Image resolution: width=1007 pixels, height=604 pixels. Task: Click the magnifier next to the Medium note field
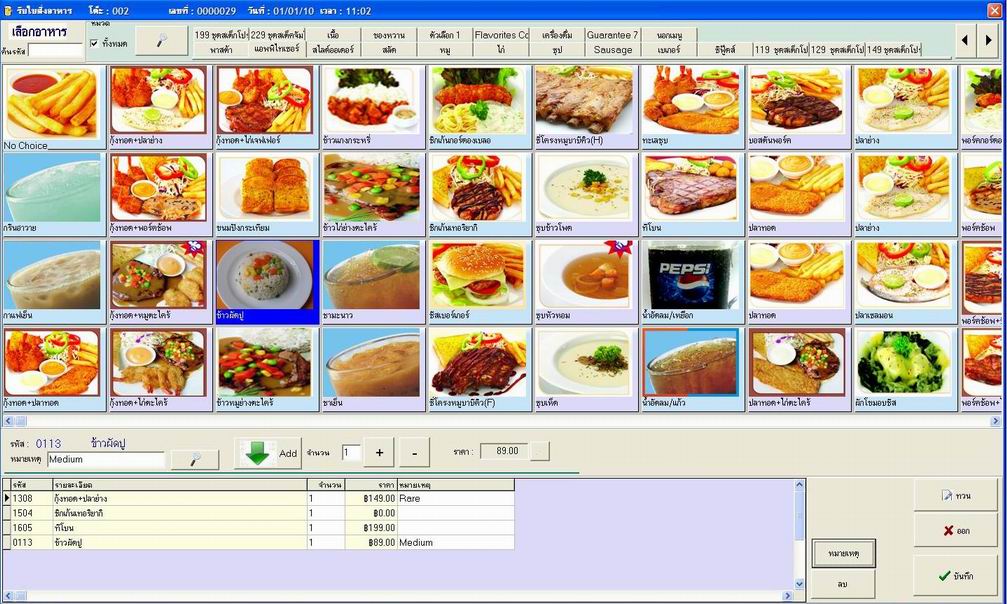pos(195,459)
